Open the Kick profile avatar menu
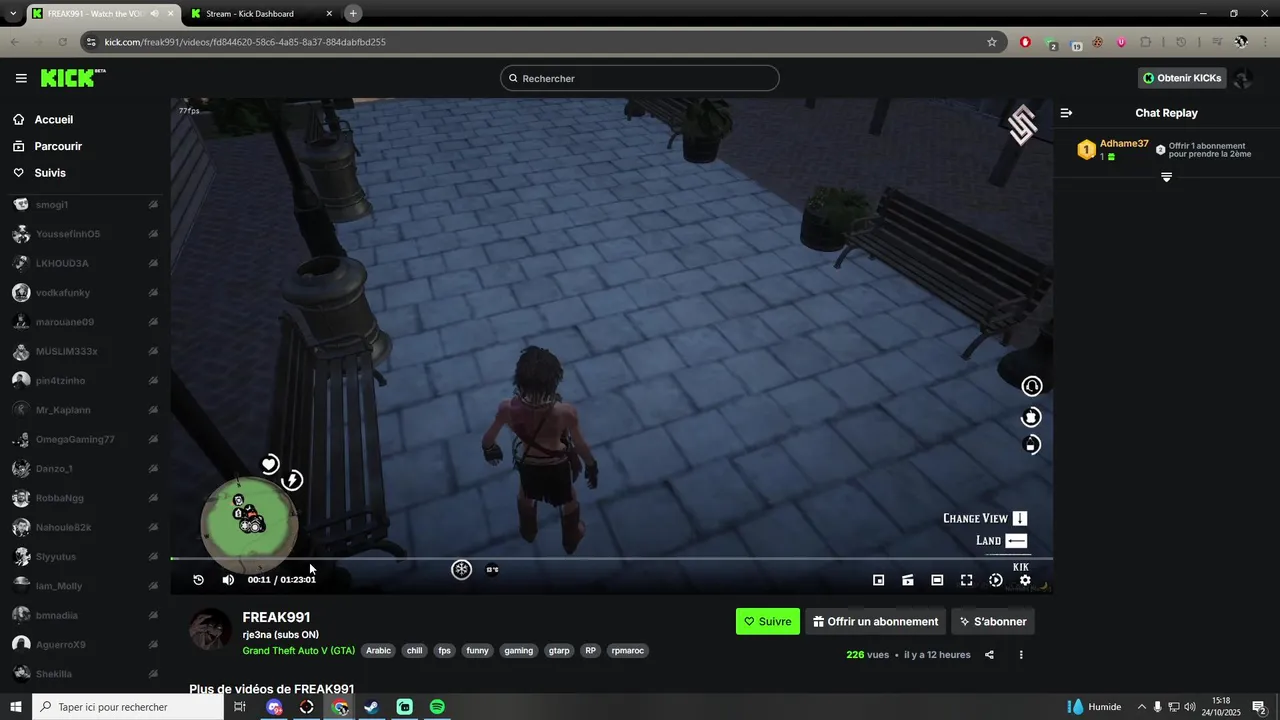 click(x=1243, y=78)
